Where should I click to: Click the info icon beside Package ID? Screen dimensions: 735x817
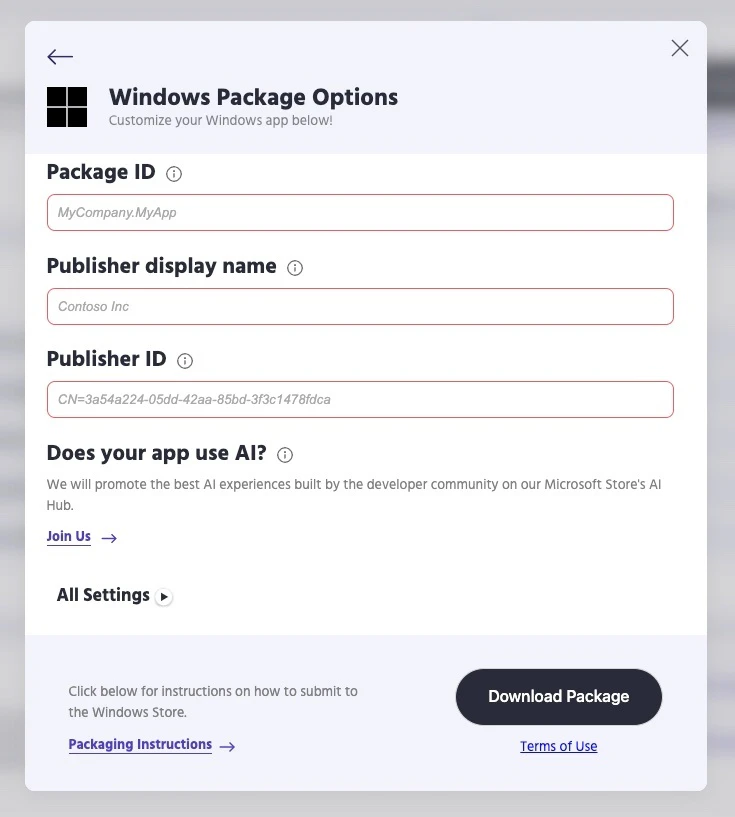pos(174,174)
